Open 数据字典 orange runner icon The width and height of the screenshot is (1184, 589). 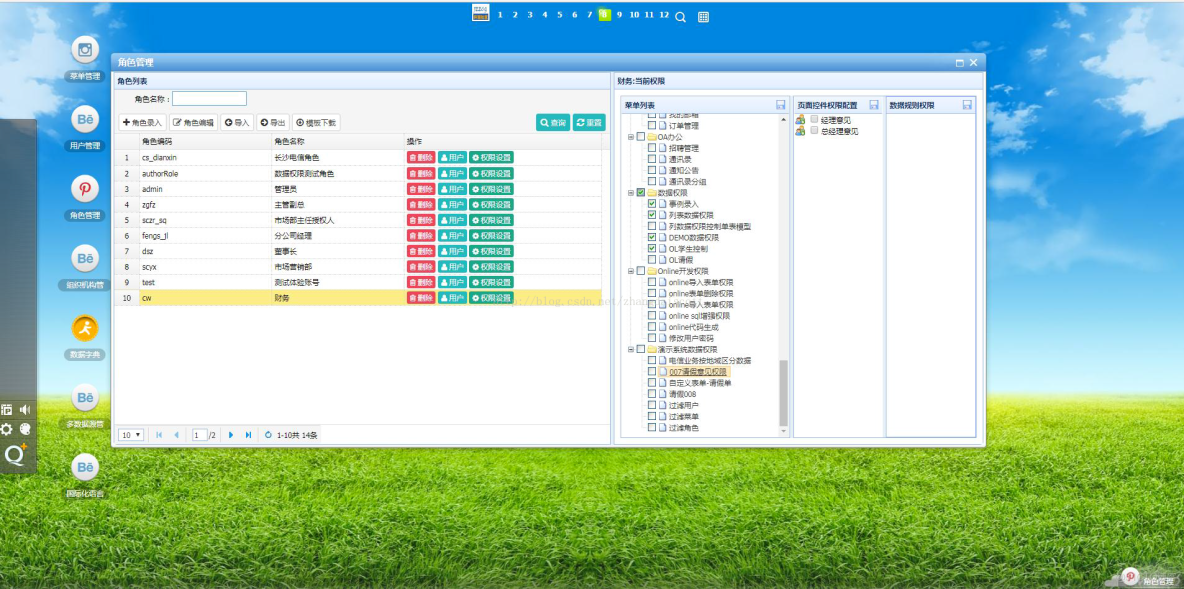coord(85,328)
